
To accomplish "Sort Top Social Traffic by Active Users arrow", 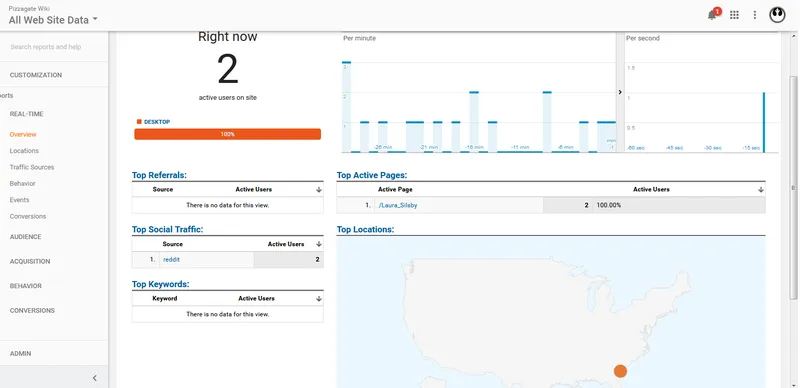I will tap(319, 244).
